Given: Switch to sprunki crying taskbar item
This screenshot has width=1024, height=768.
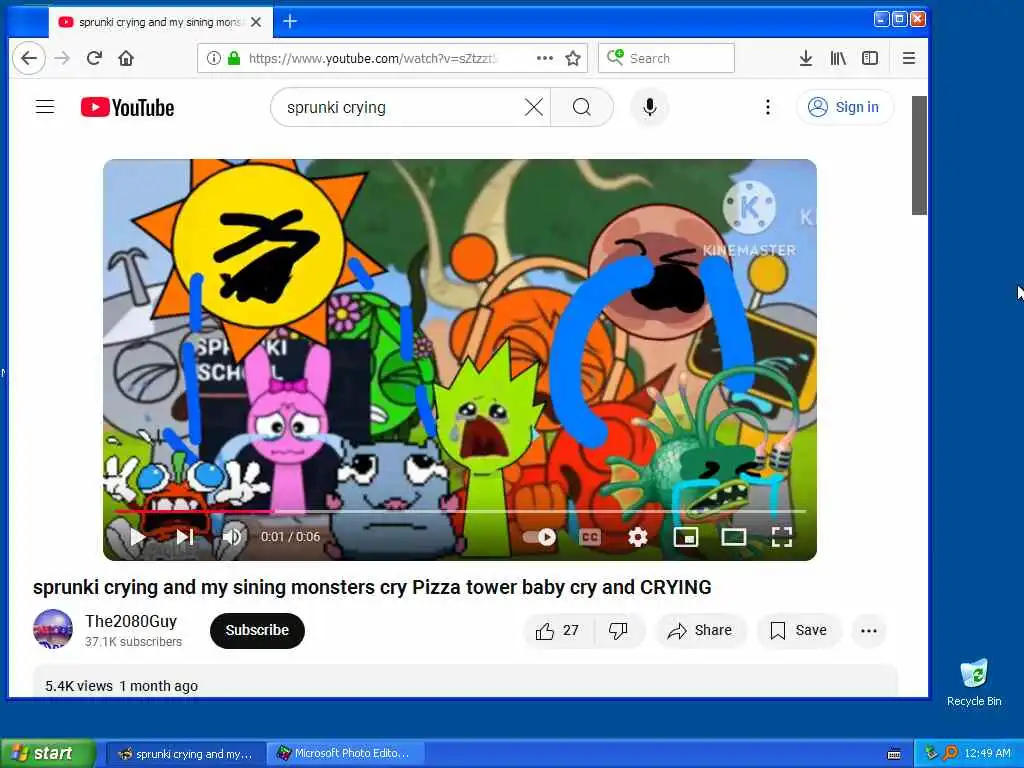Looking at the screenshot, I should (x=185, y=754).
